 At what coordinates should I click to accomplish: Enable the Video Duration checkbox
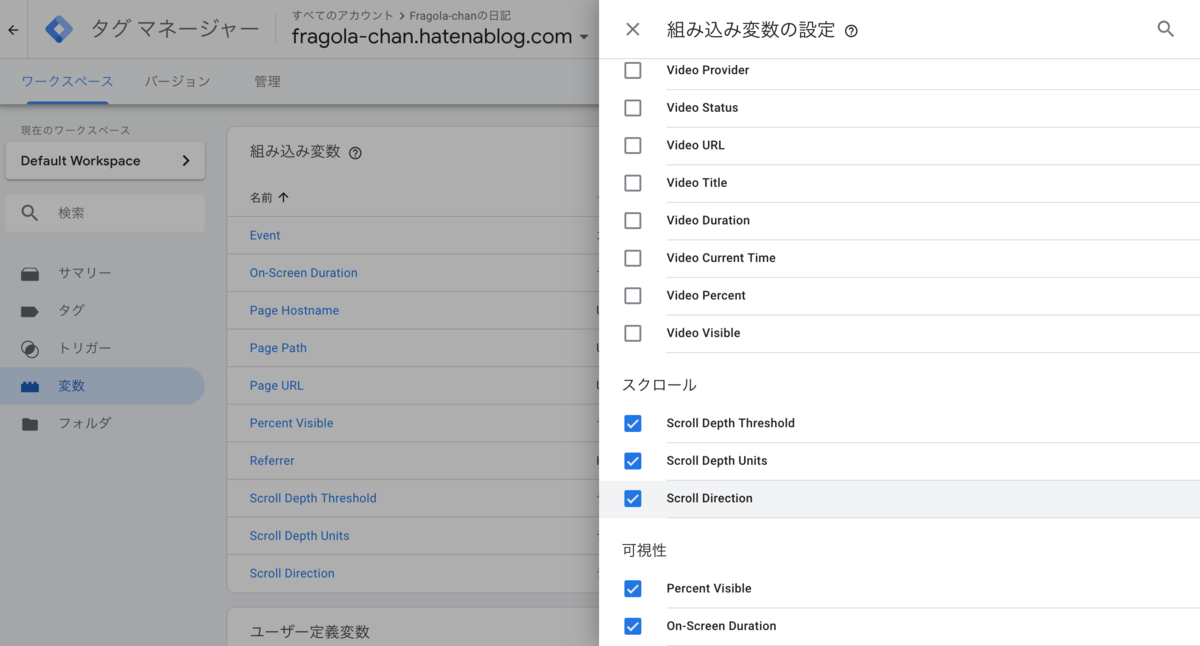coord(632,220)
